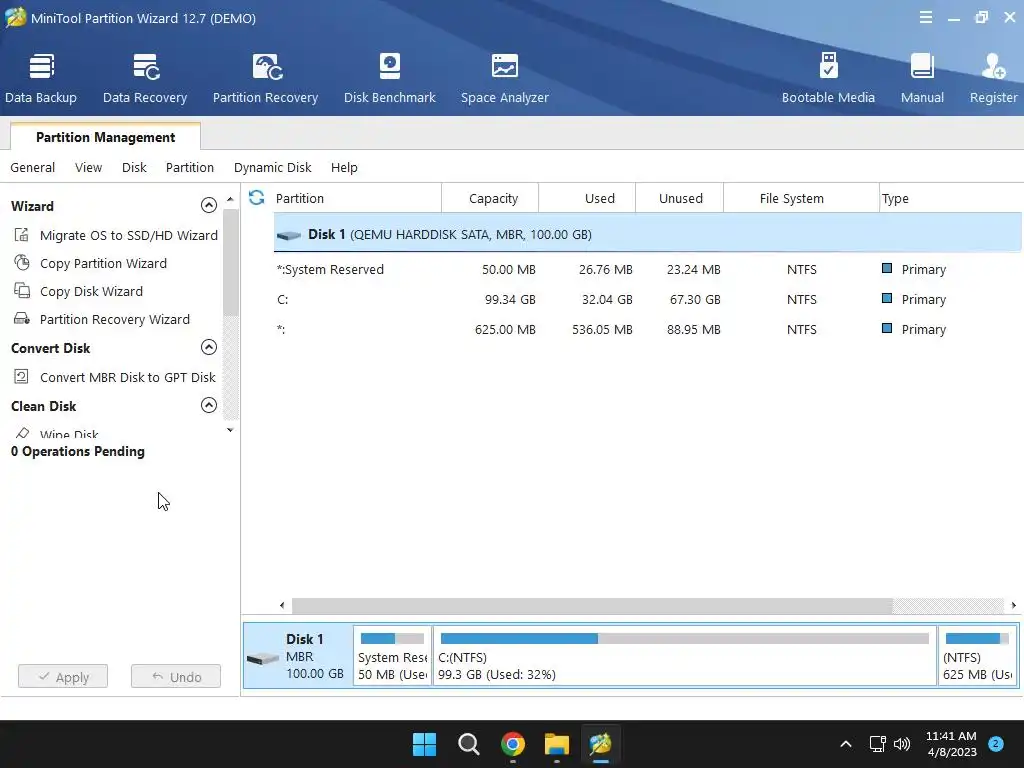Screen dimensions: 1024x768
Task: Click Migrate OS to SSD/HD Wizard icon
Action: click(22, 234)
